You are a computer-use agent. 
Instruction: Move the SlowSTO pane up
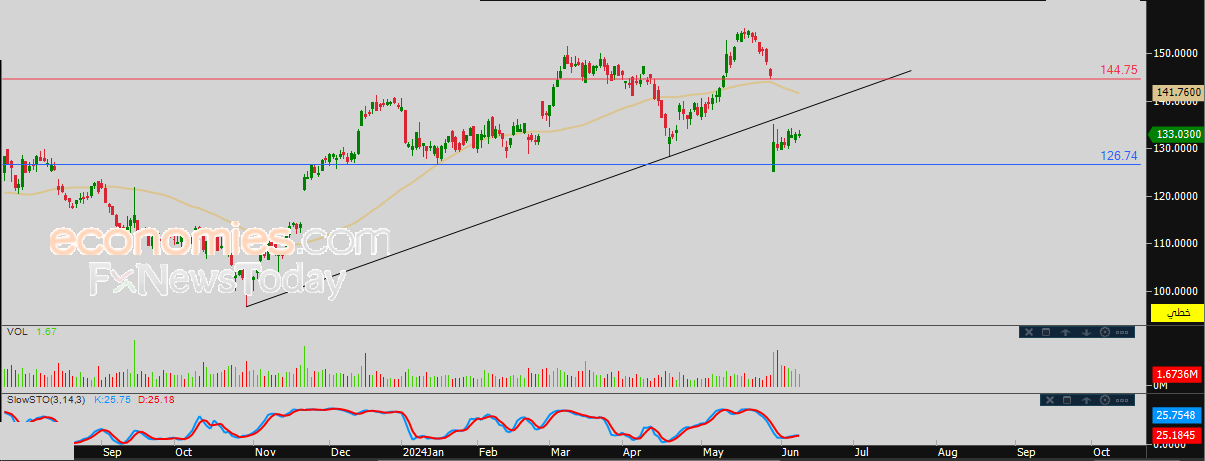coord(1086,400)
